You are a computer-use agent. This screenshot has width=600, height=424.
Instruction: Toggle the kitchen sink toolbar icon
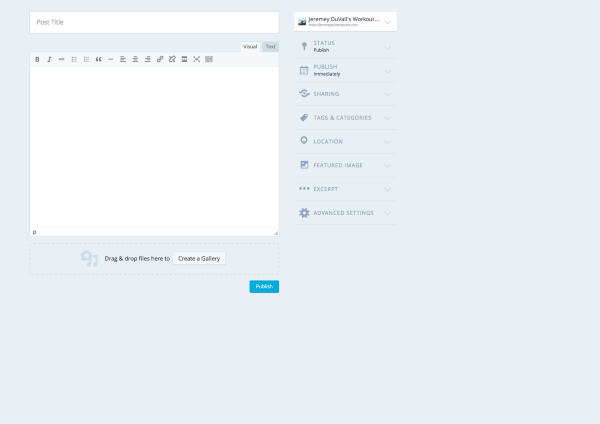[x=209, y=59]
